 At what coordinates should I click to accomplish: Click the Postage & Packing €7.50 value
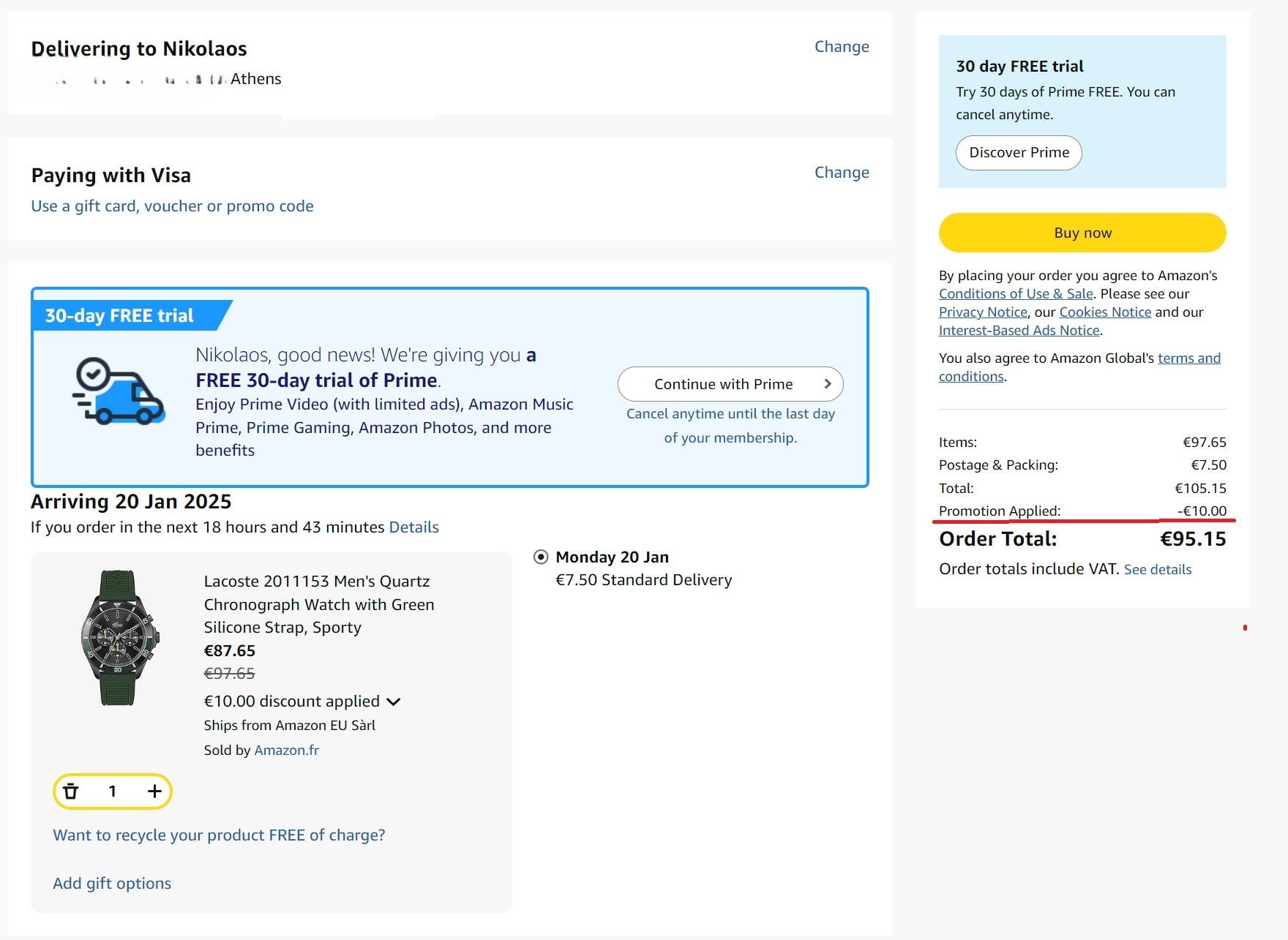(1208, 465)
